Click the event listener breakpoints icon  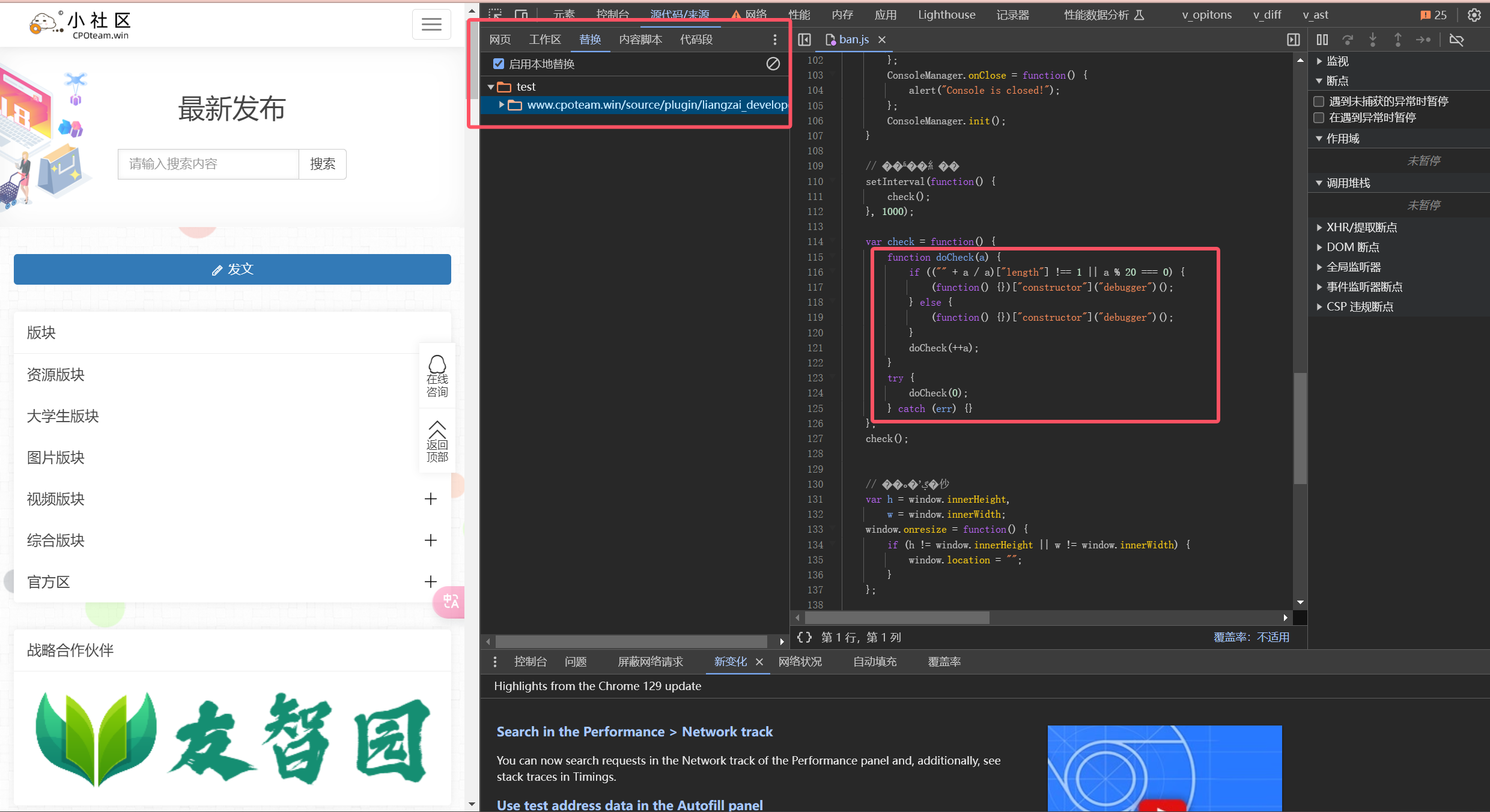(x=1319, y=287)
